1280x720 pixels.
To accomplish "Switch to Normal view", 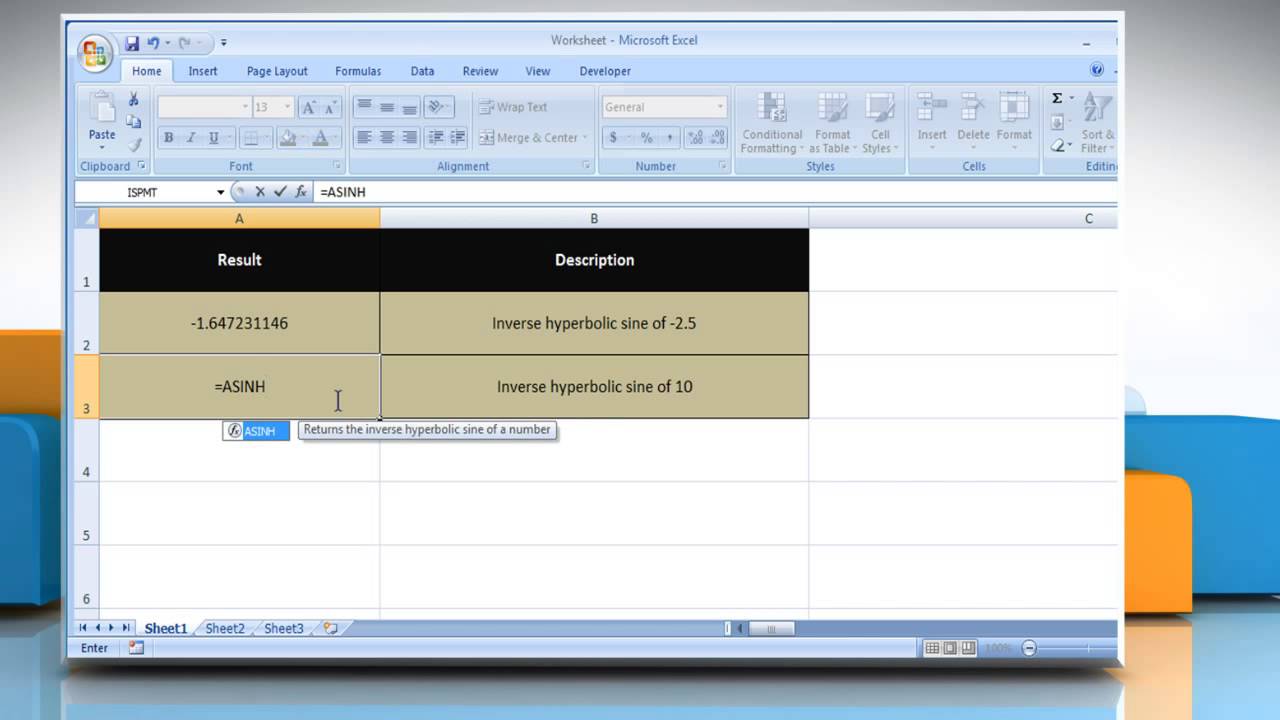I will pos(932,648).
